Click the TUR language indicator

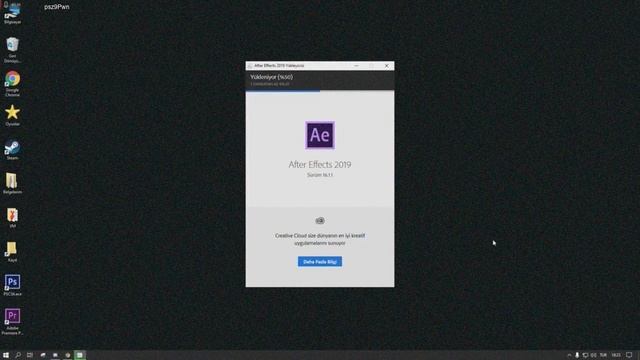(603, 355)
